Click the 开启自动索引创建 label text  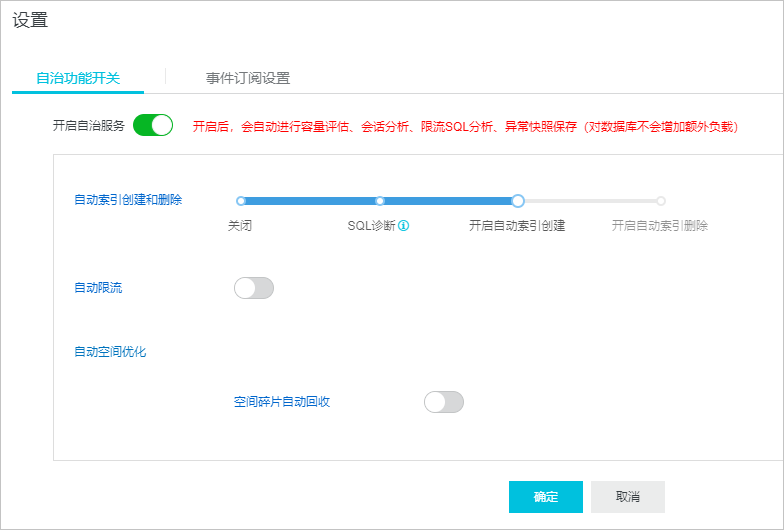click(517, 226)
